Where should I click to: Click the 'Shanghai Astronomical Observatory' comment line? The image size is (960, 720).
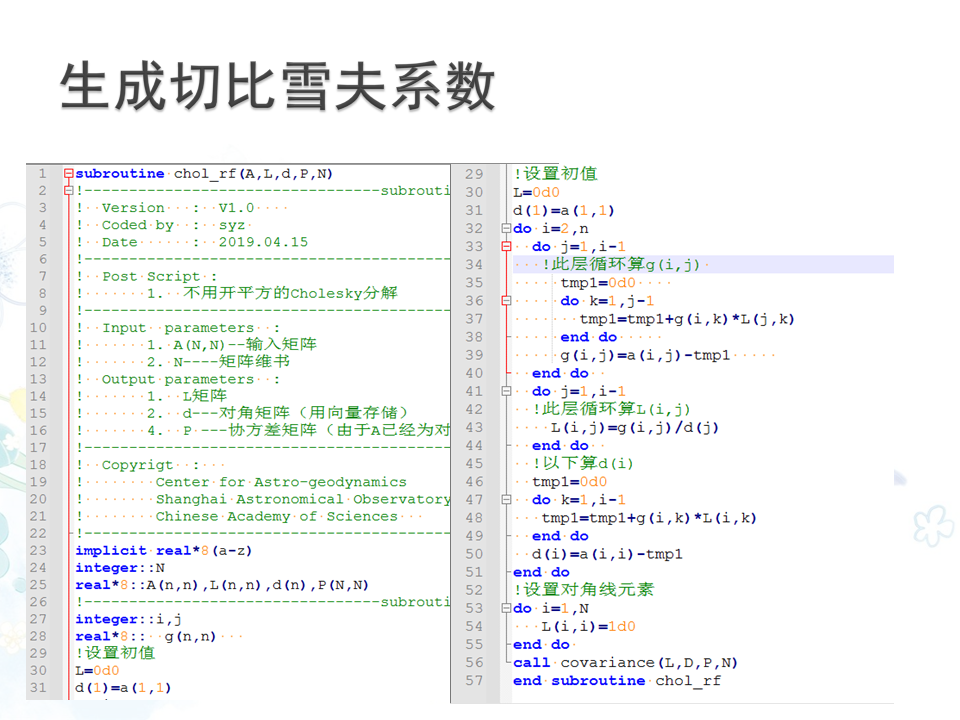coord(302,499)
